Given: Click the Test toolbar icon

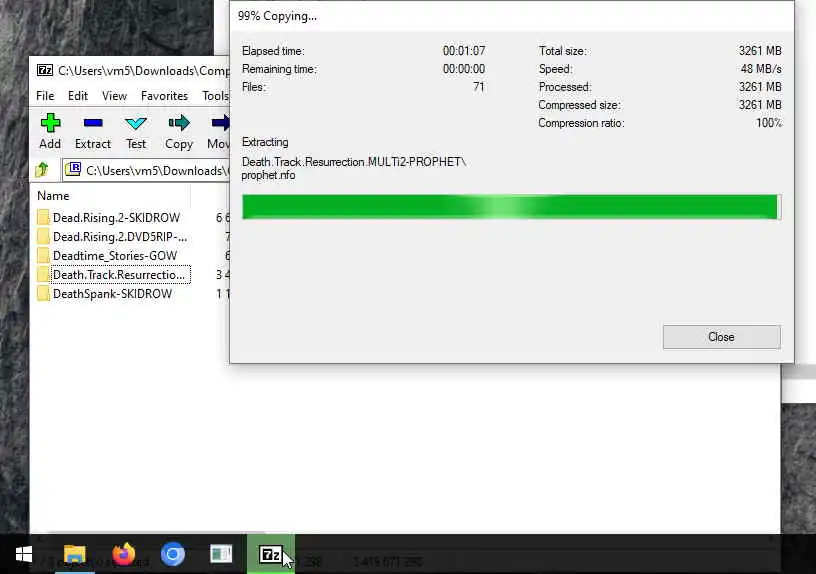Looking at the screenshot, I should tap(136, 123).
